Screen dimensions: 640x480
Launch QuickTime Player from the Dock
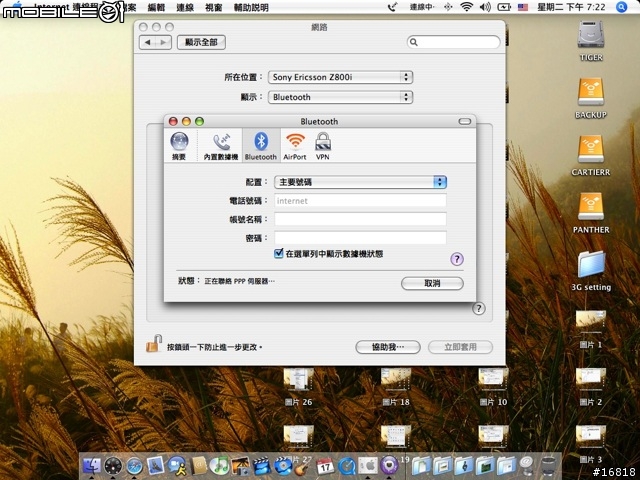click(347, 466)
